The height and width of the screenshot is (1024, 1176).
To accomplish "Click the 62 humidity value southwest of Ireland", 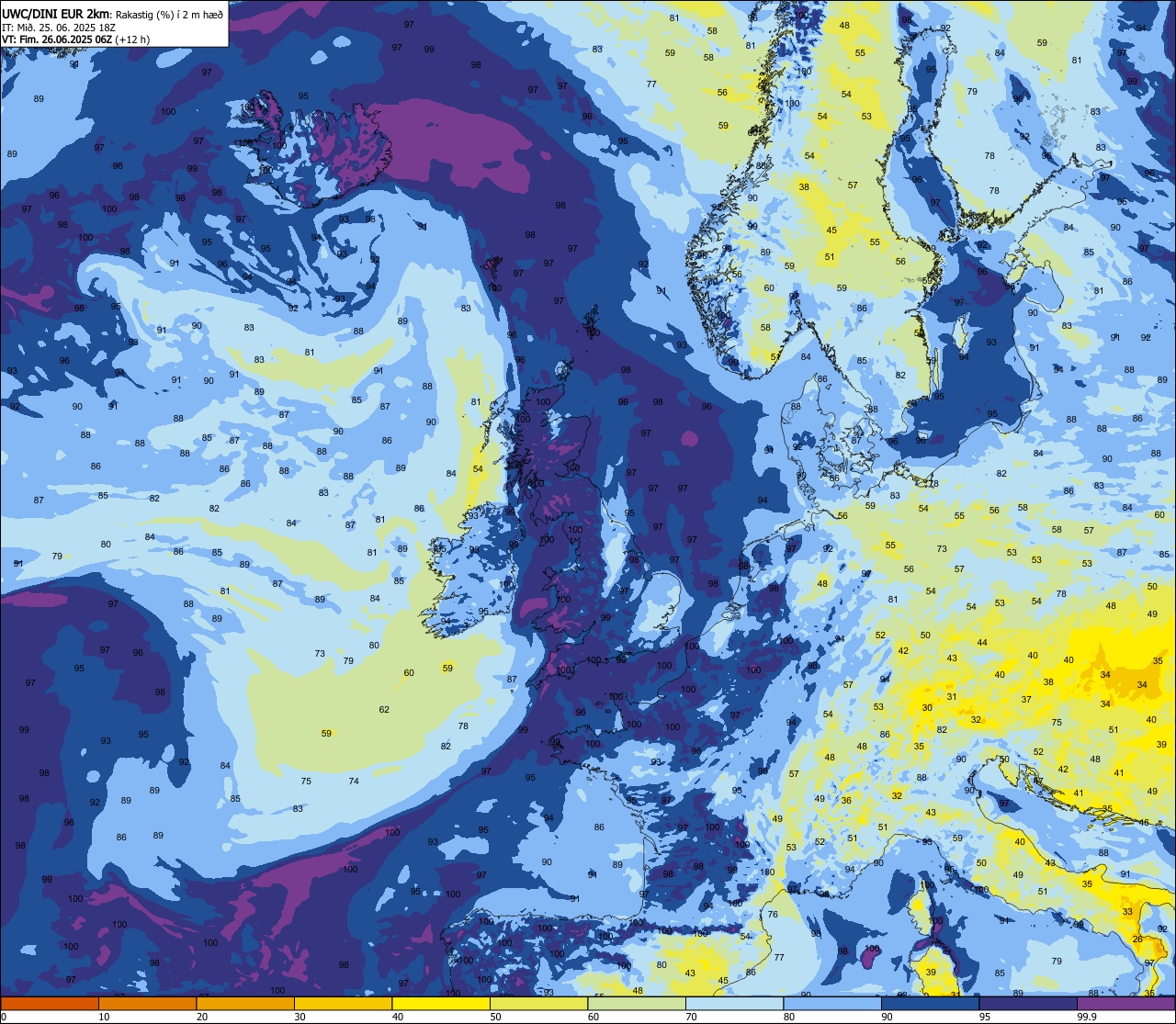I will click(x=384, y=709).
